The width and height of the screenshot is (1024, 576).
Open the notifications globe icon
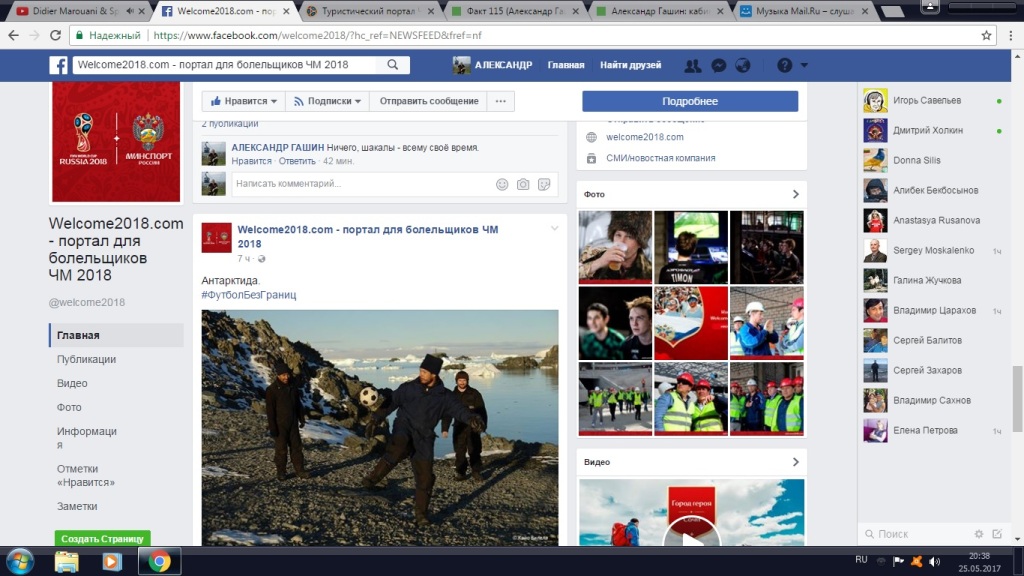pos(743,65)
